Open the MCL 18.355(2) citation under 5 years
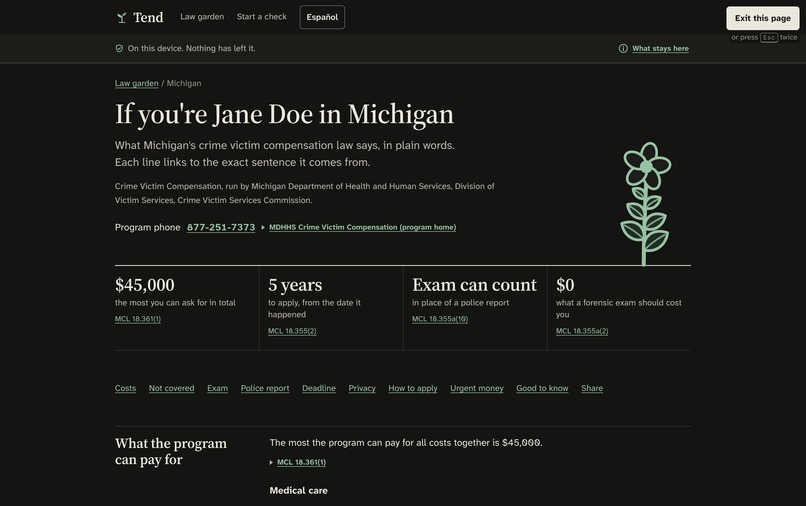The image size is (806, 506). pos(292,331)
